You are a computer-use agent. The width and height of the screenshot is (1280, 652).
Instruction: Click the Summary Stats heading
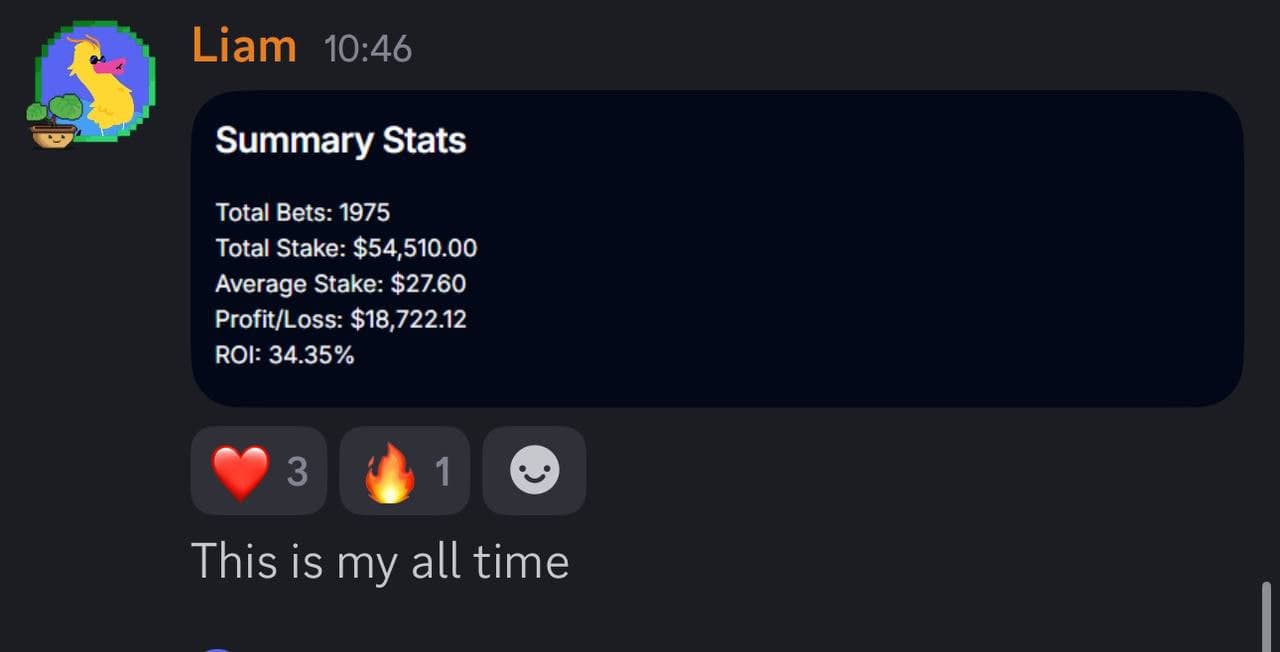[340, 141]
